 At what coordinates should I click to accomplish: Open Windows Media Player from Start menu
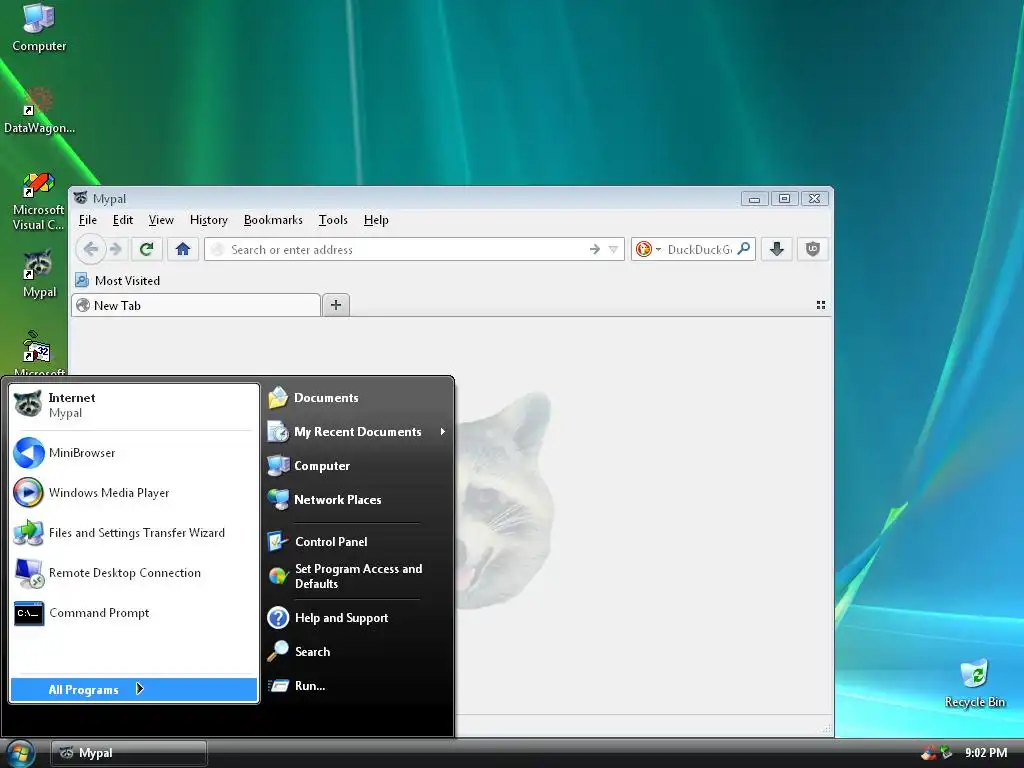(134, 492)
